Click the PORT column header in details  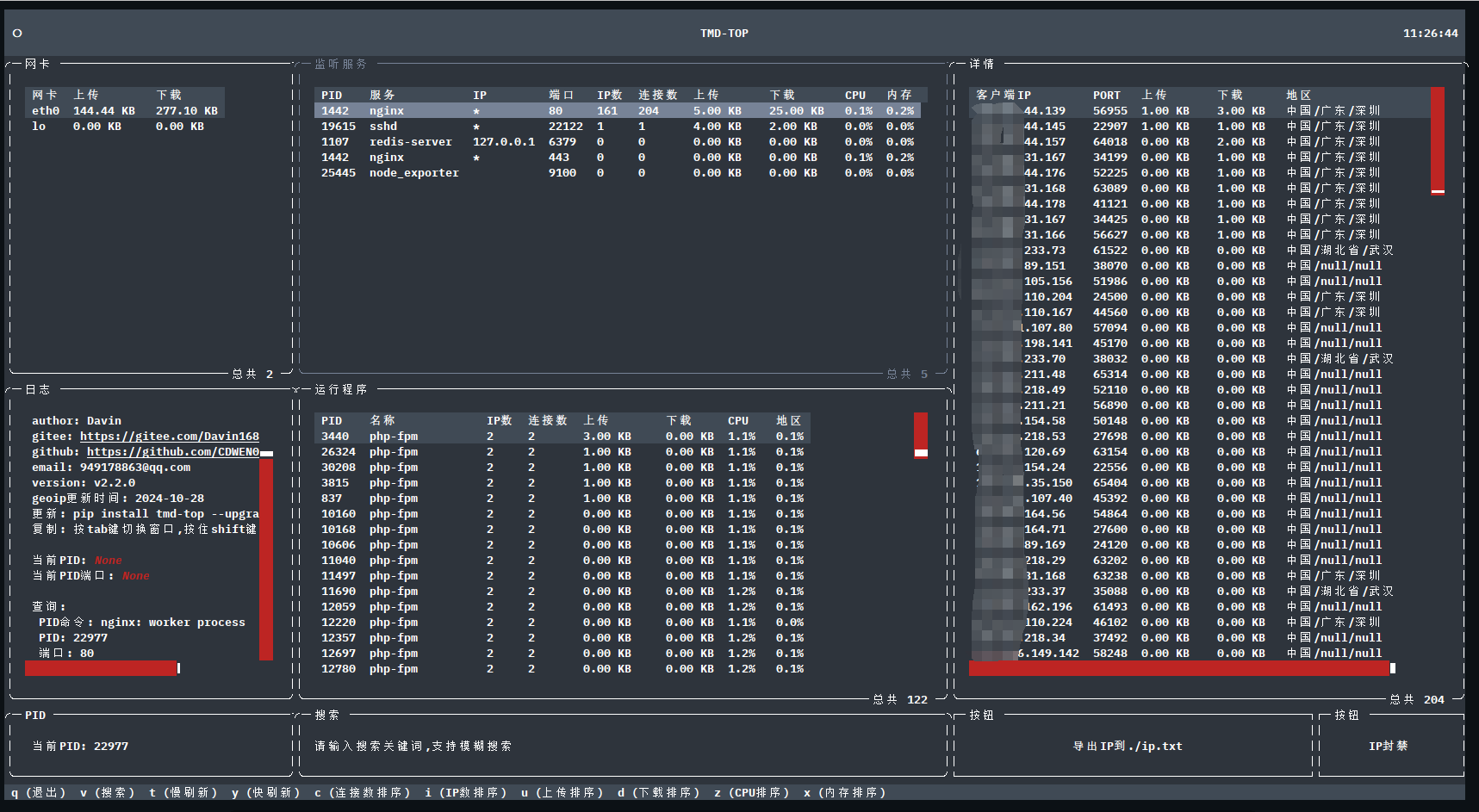coord(1107,96)
